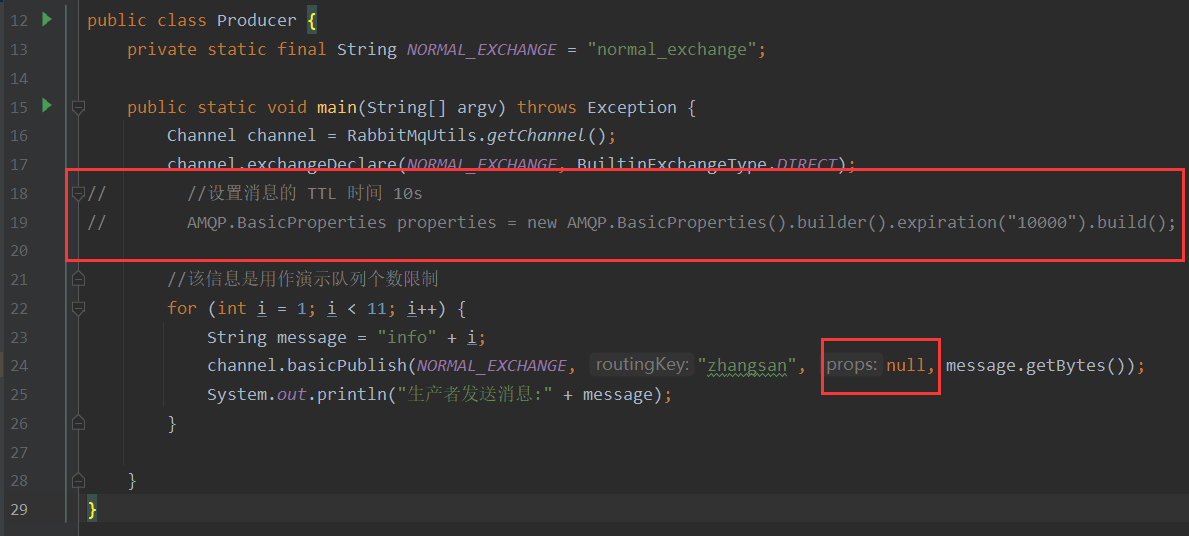The image size is (1189, 536).
Task: Click NORMAL_EXCHANGE in the line 13 declaration
Action: (x=482, y=50)
